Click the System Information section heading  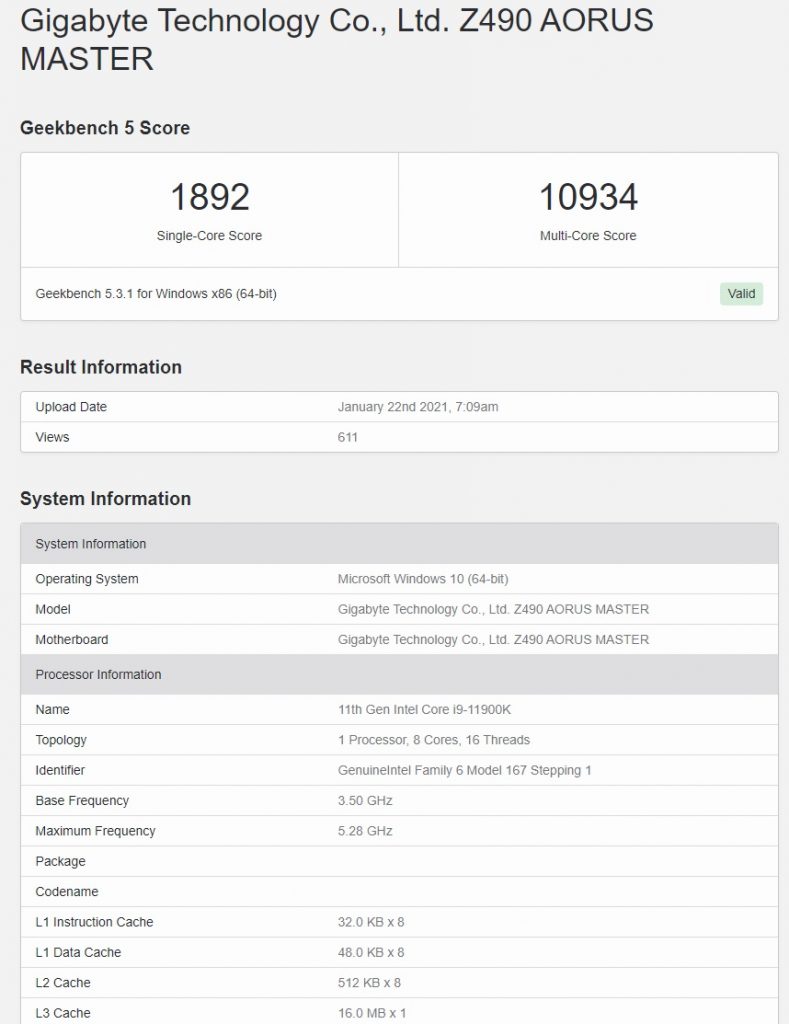[x=106, y=499]
